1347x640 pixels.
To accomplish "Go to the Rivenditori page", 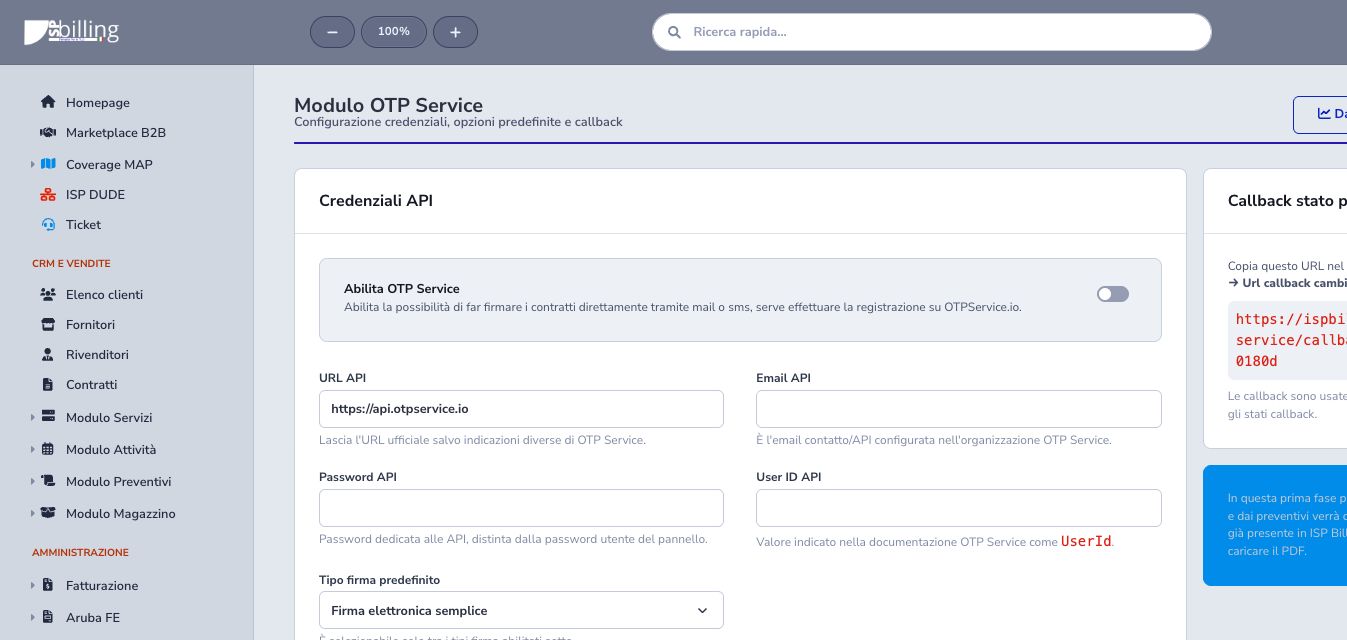I will coord(97,354).
